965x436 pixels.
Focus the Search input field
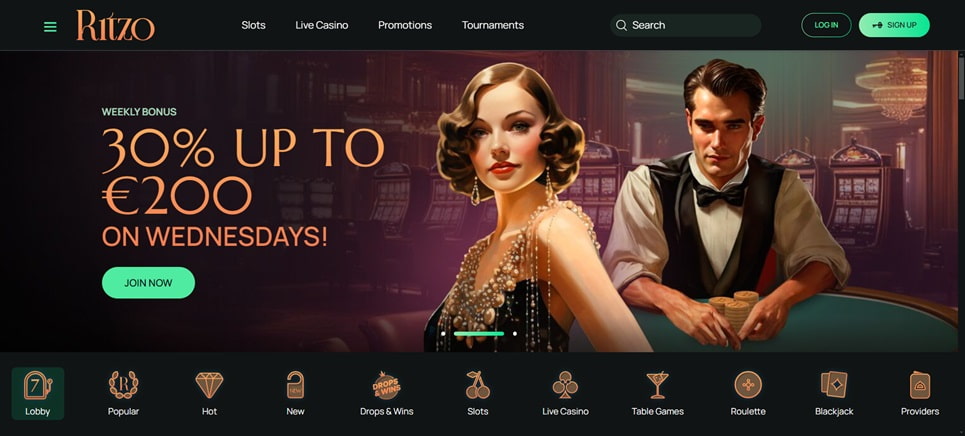(x=686, y=25)
